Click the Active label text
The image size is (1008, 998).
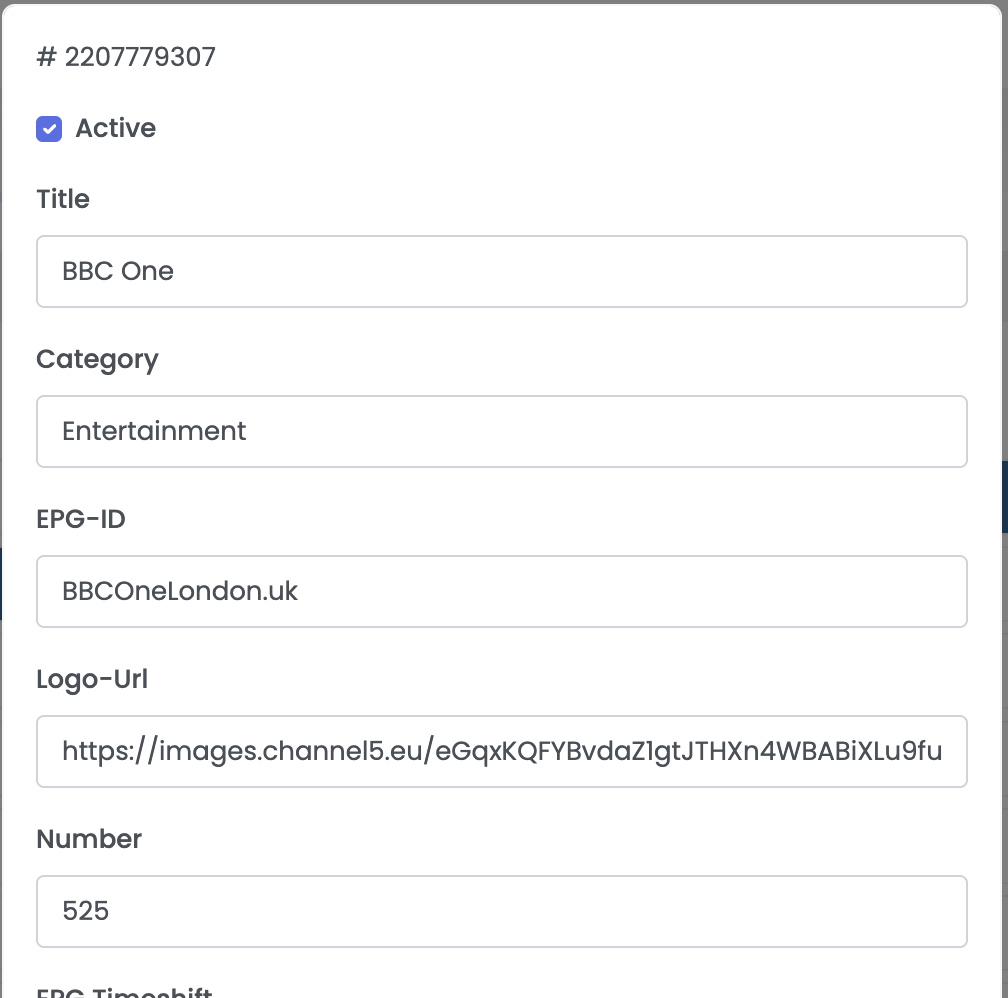pos(116,129)
